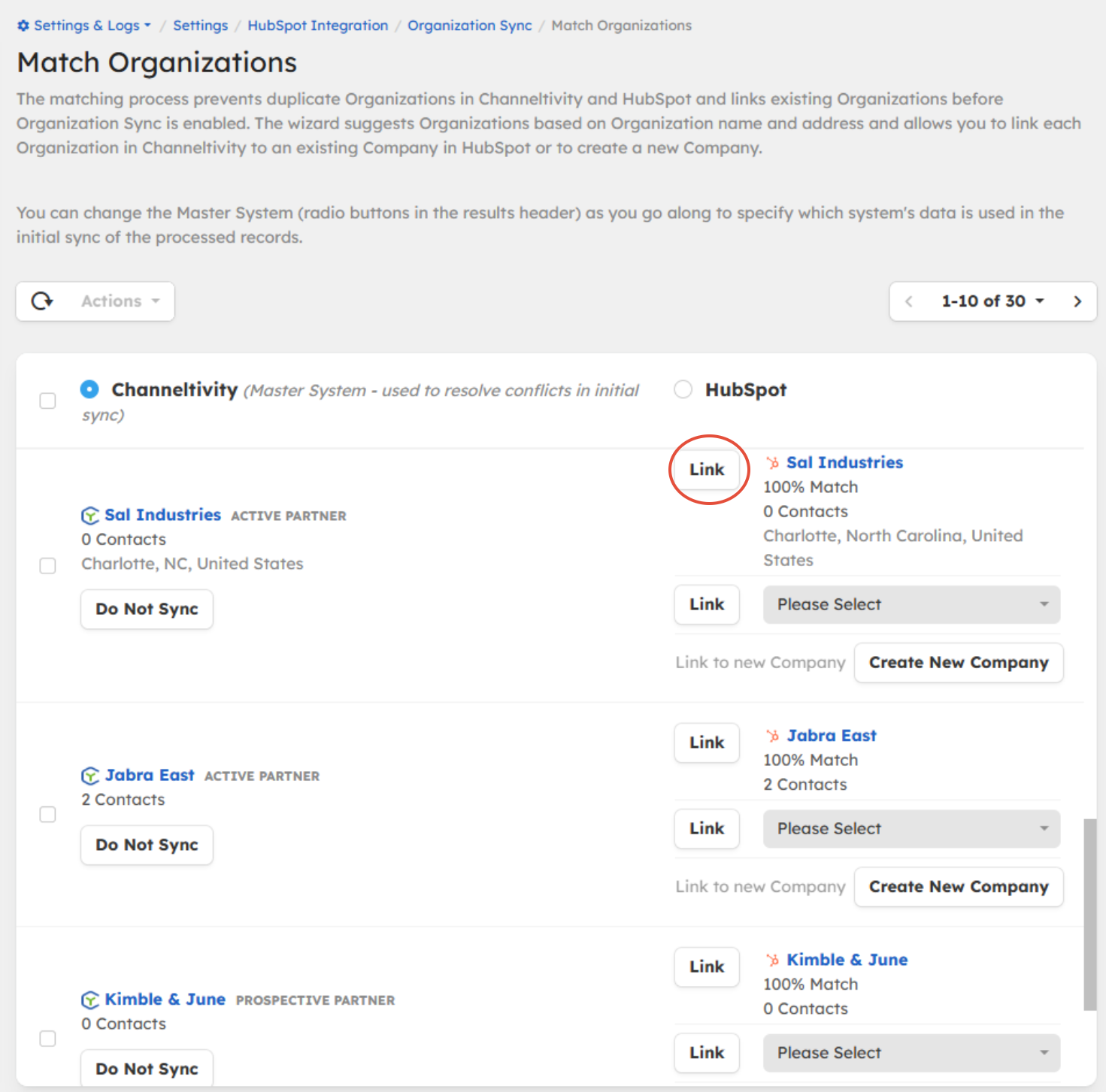1106x1092 pixels.
Task: Create New Company for Jabra East
Action: [x=959, y=887]
